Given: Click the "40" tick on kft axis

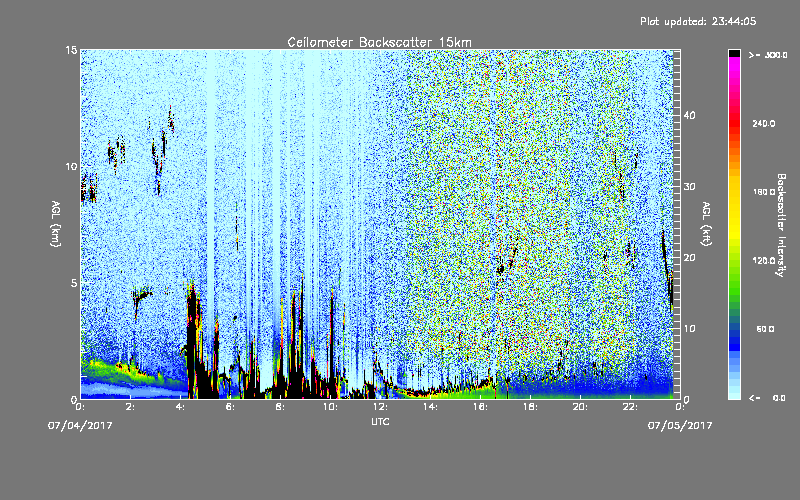Looking at the screenshot, I should pyautogui.click(x=689, y=115).
